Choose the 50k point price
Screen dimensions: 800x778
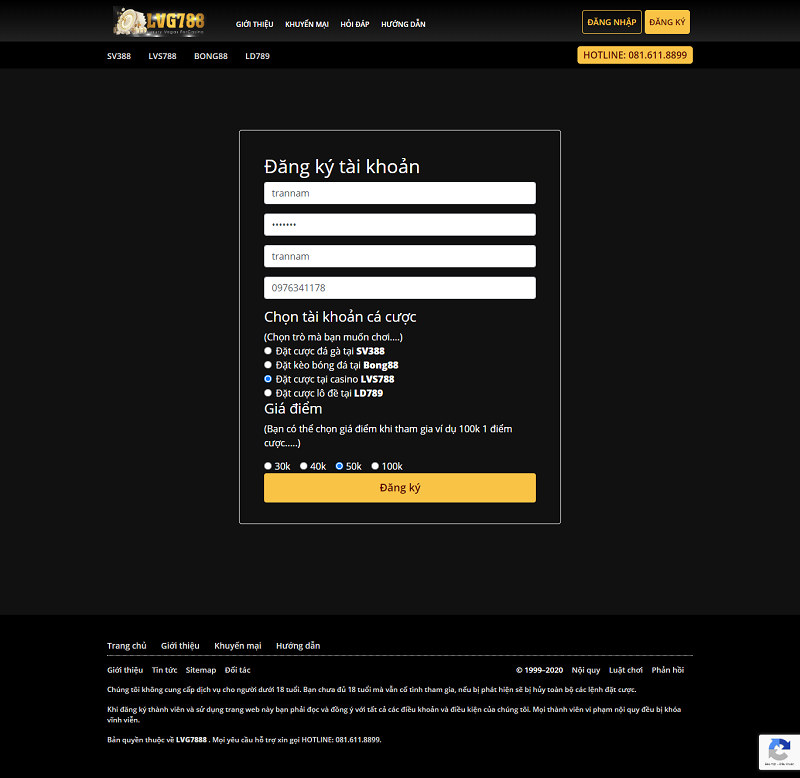click(x=339, y=466)
